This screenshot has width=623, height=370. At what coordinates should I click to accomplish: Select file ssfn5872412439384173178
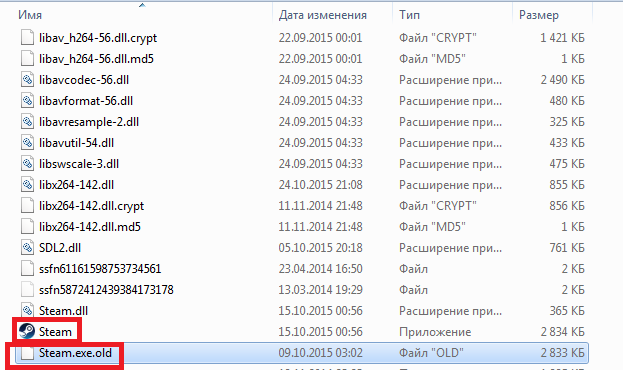106,290
